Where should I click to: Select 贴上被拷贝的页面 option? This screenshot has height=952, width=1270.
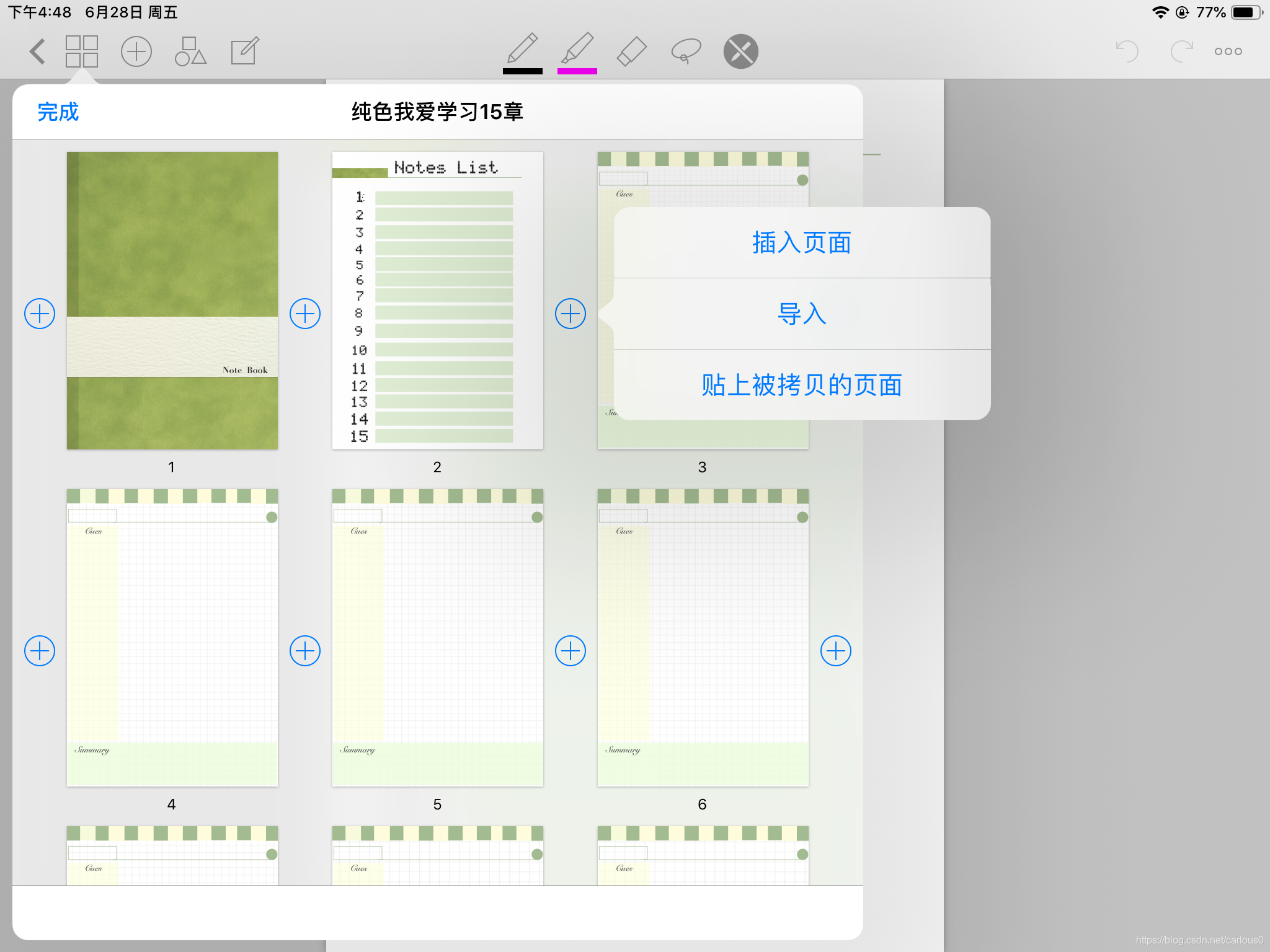click(802, 385)
